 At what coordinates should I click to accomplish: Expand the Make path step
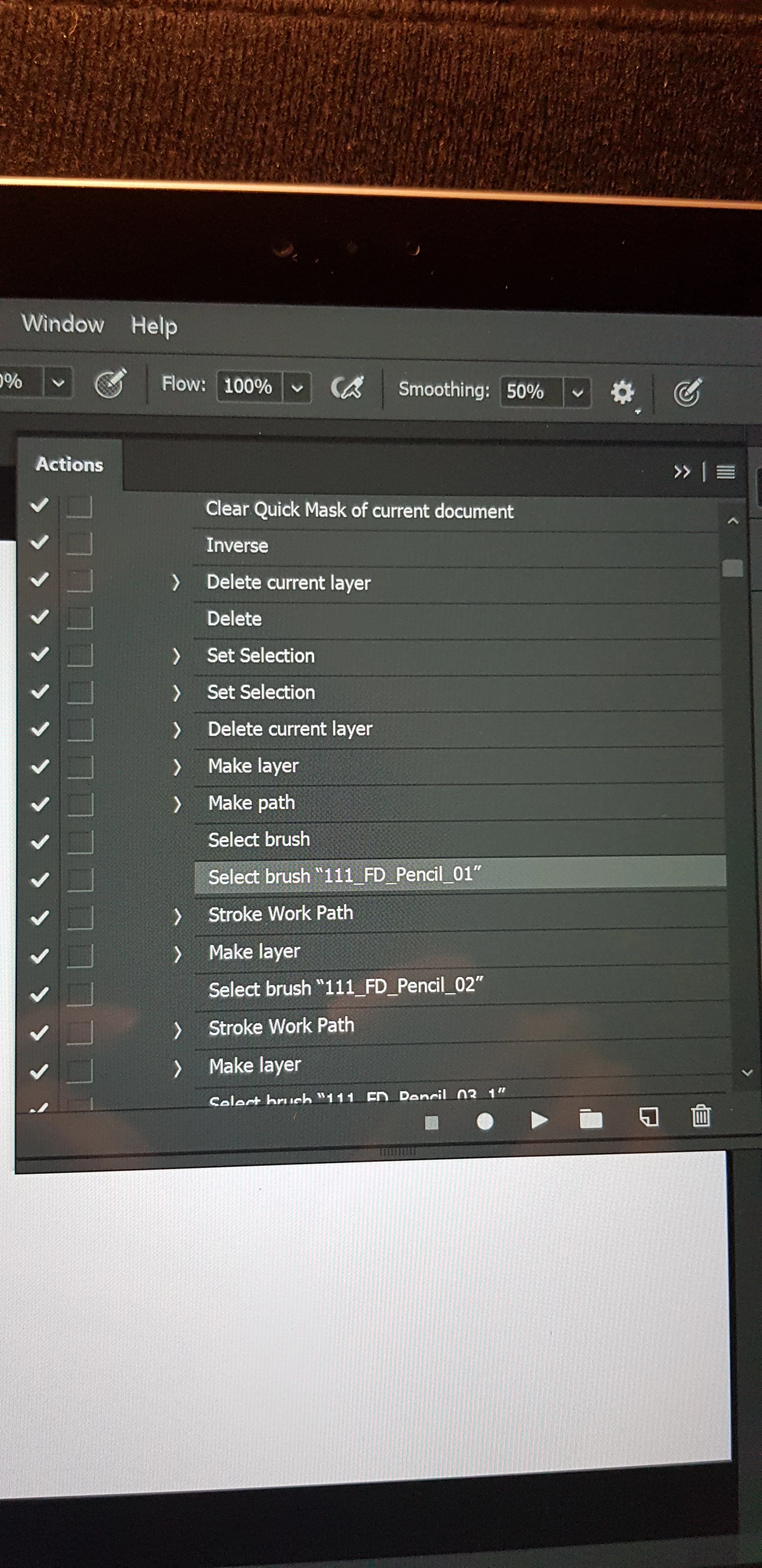pos(177,804)
